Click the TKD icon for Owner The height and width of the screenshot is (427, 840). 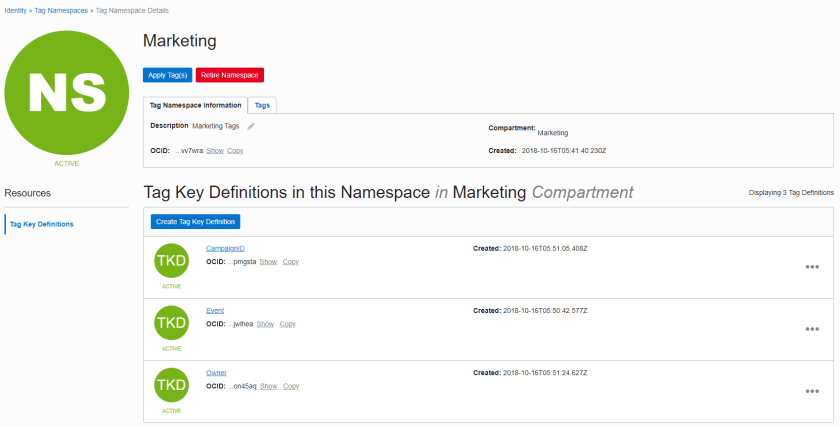171,385
